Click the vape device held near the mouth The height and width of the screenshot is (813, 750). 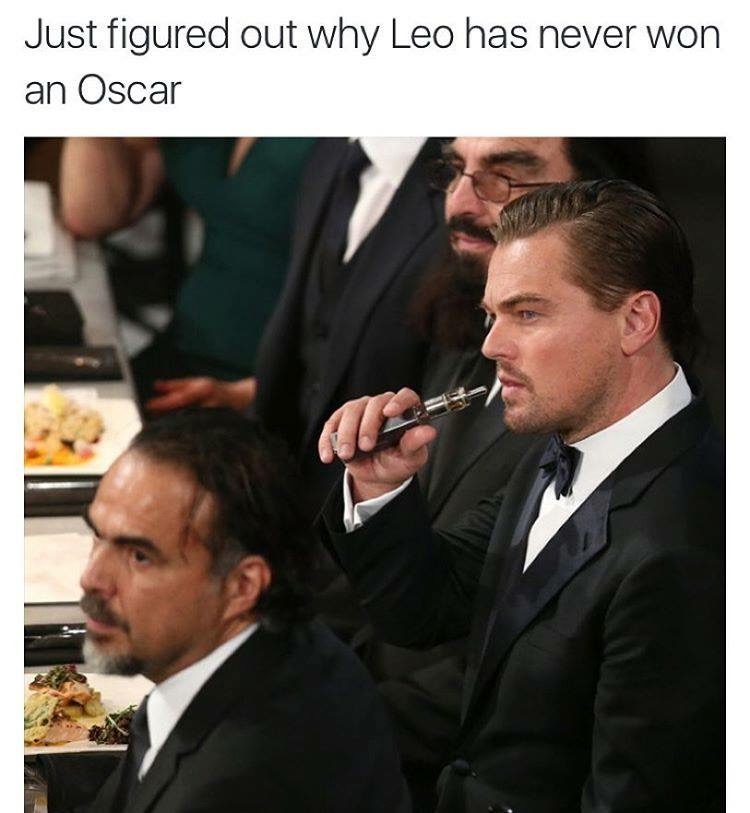(x=410, y=421)
